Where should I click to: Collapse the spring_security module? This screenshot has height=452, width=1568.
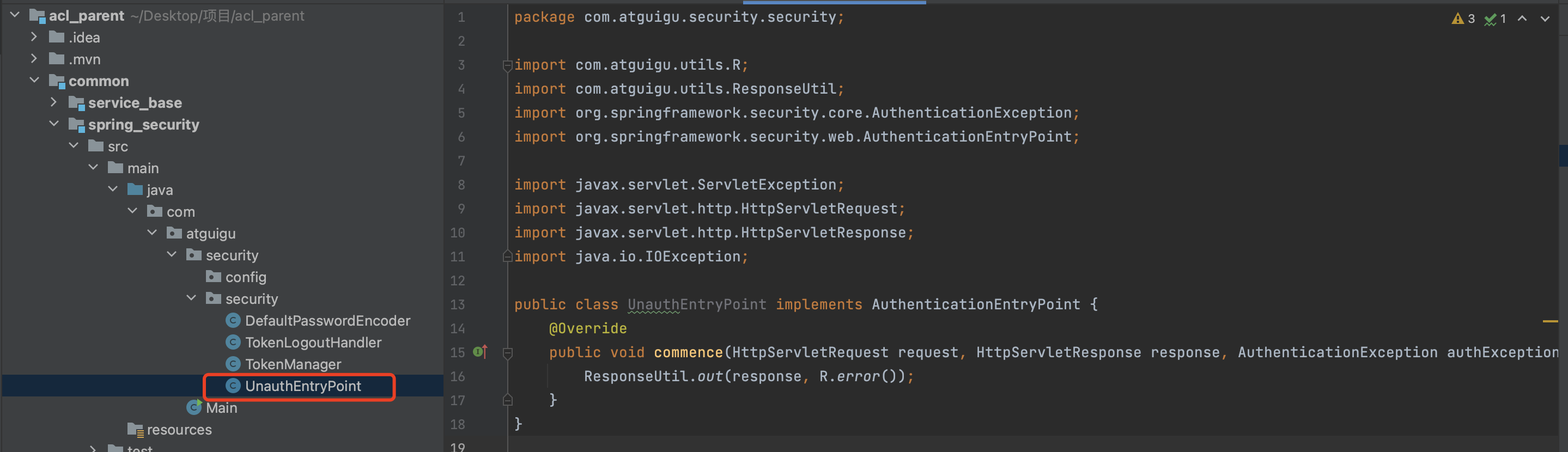click(54, 125)
